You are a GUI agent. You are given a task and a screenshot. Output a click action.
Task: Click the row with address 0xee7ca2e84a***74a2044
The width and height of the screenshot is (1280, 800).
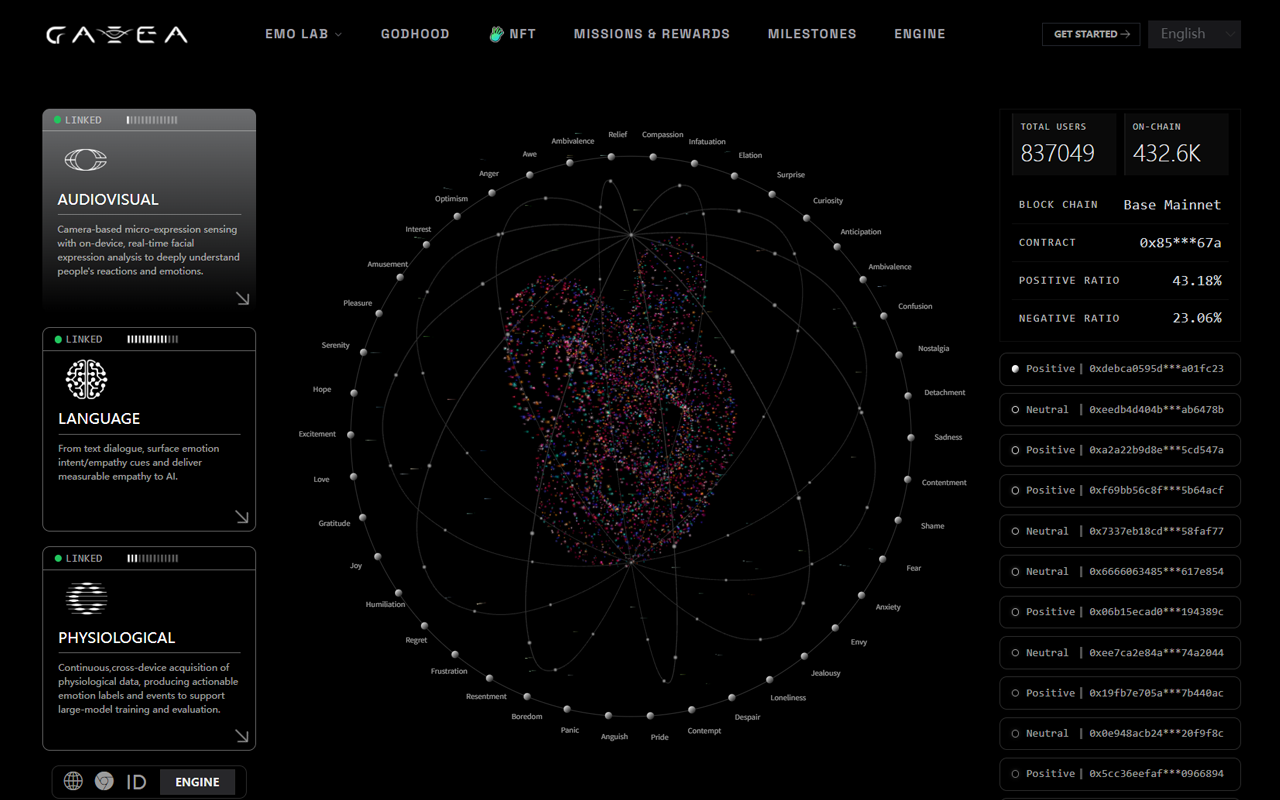1120,652
